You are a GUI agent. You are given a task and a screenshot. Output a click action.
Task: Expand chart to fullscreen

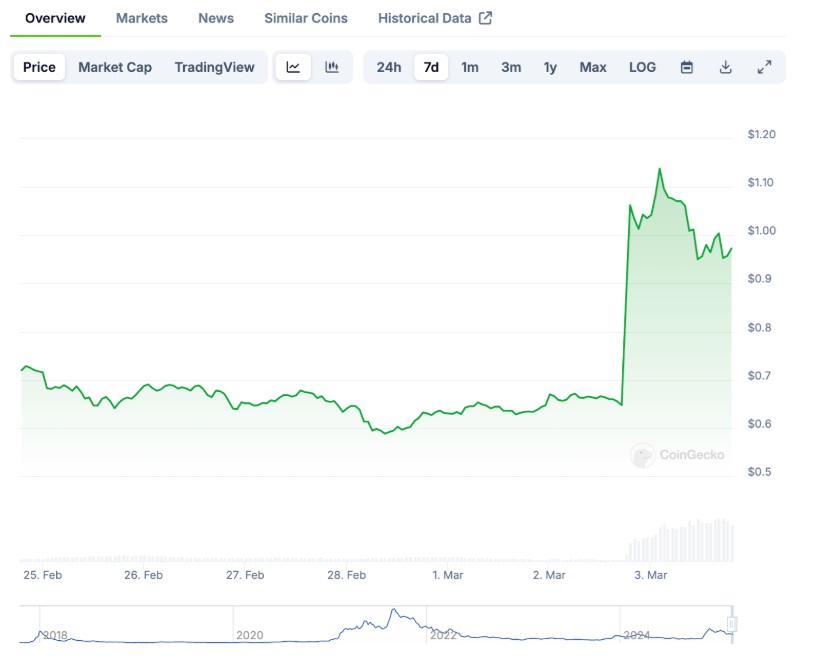(764, 67)
